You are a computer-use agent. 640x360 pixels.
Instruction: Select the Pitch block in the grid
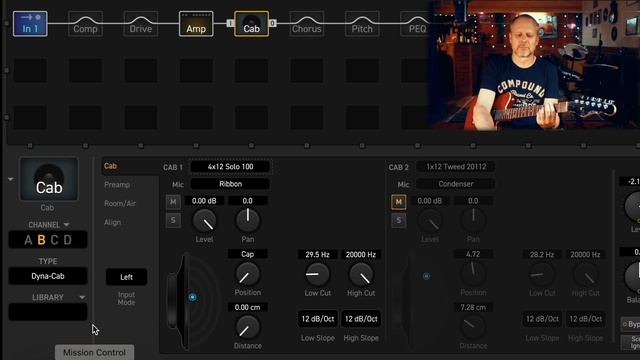click(x=362, y=24)
